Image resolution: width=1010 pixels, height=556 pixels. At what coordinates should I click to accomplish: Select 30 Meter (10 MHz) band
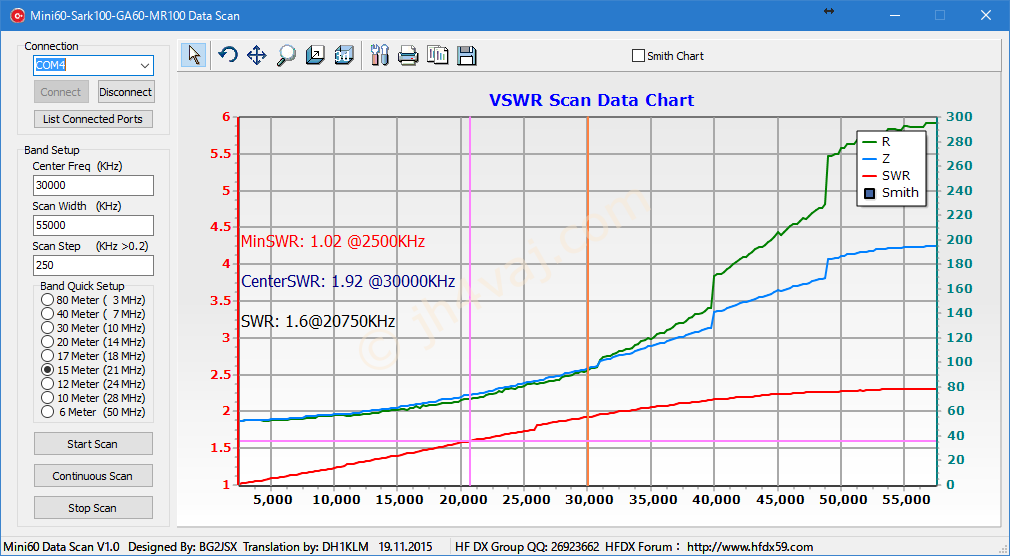coord(47,328)
